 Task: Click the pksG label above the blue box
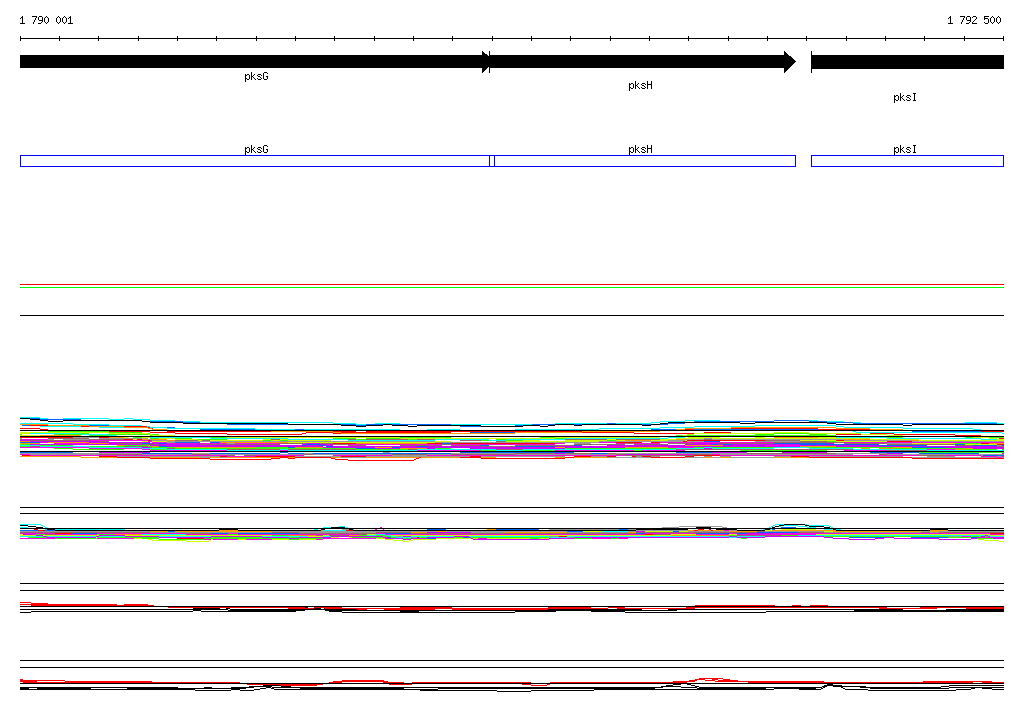point(256,149)
